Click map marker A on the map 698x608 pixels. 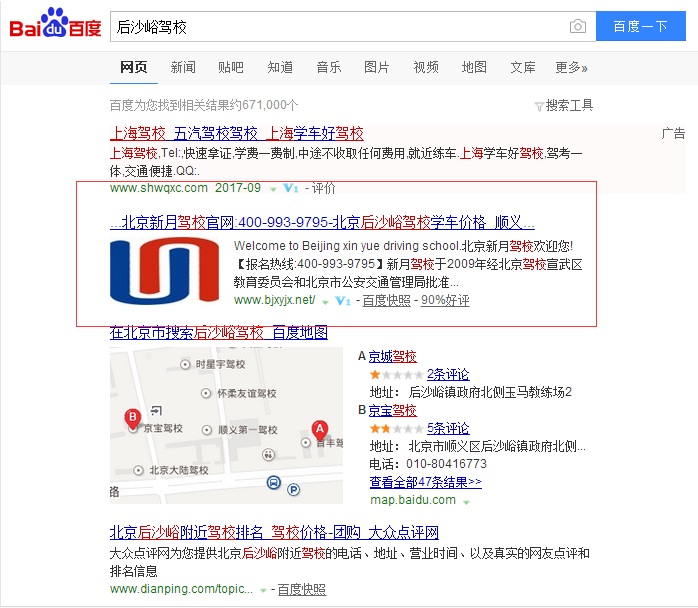[x=320, y=430]
